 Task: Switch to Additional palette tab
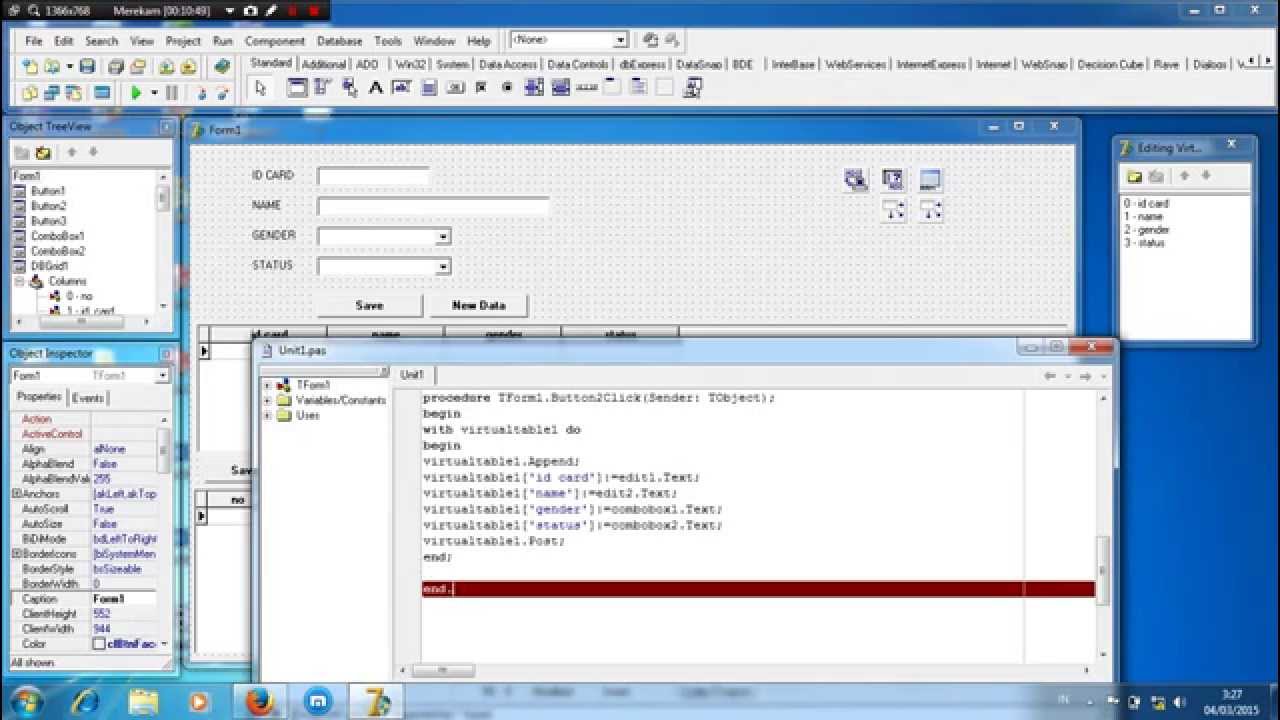323,64
